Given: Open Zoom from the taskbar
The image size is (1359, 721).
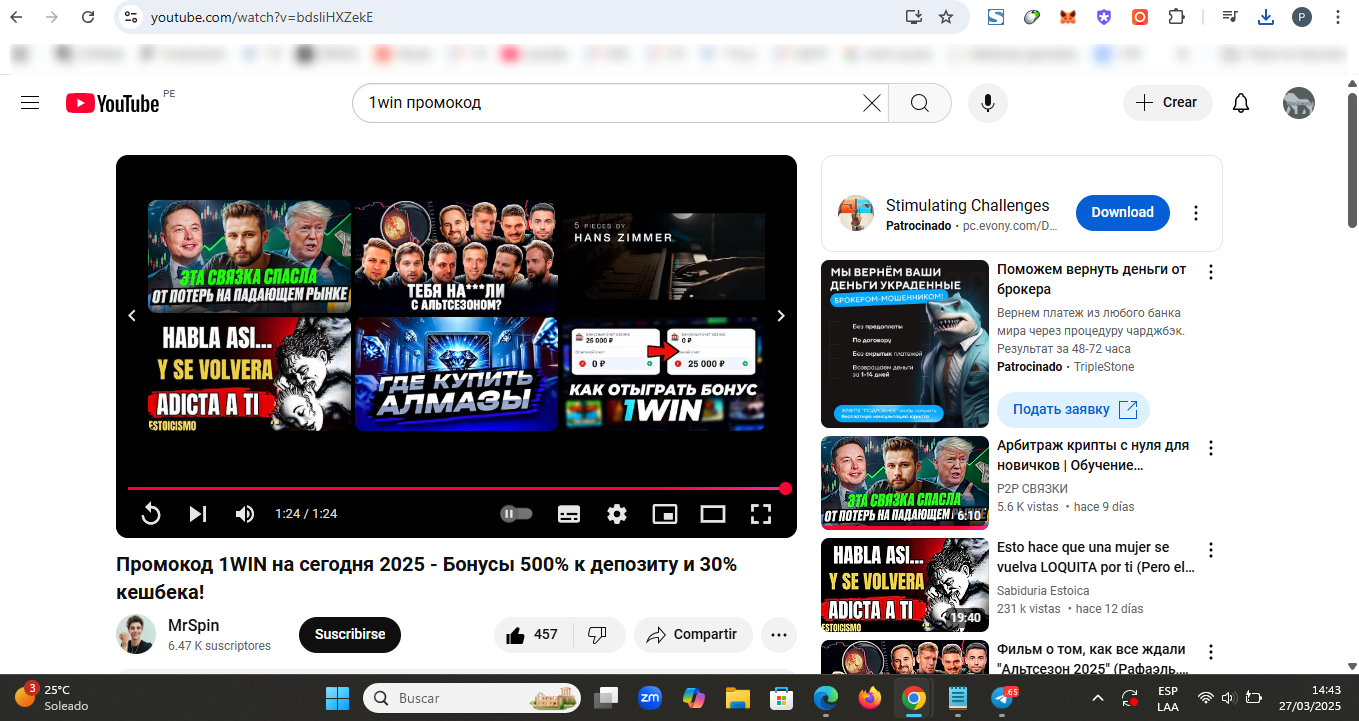Looking at the screenshot, I should (x=650, y=698).
